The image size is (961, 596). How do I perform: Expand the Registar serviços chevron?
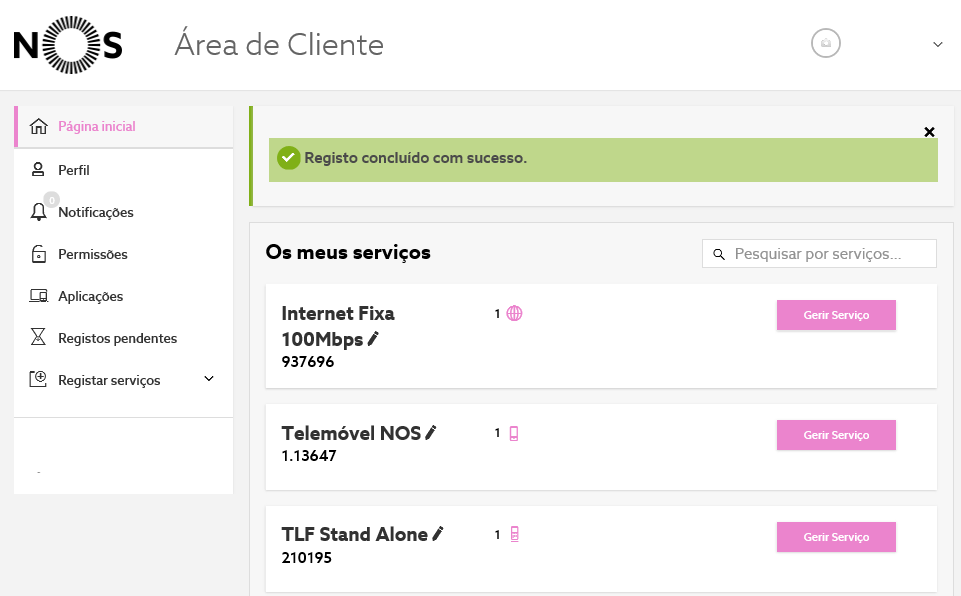[x=209, y=379]
